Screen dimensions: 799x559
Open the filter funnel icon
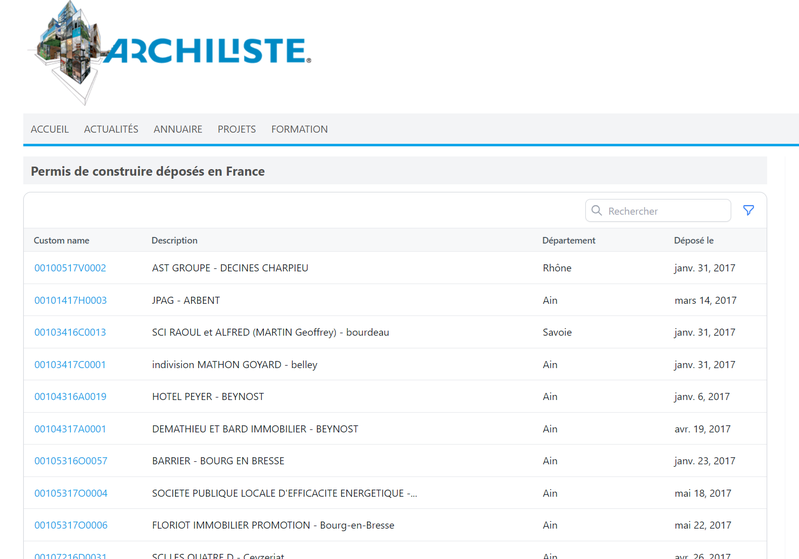point(748,210)
